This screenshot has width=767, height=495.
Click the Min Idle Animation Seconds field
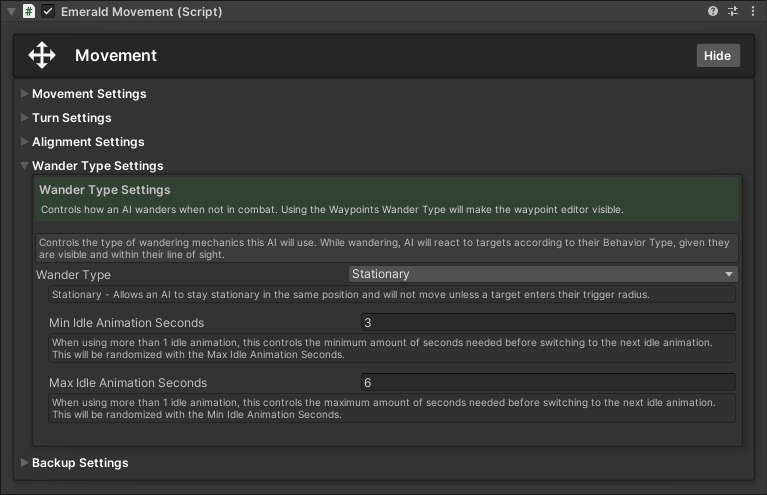click(547, 323)
